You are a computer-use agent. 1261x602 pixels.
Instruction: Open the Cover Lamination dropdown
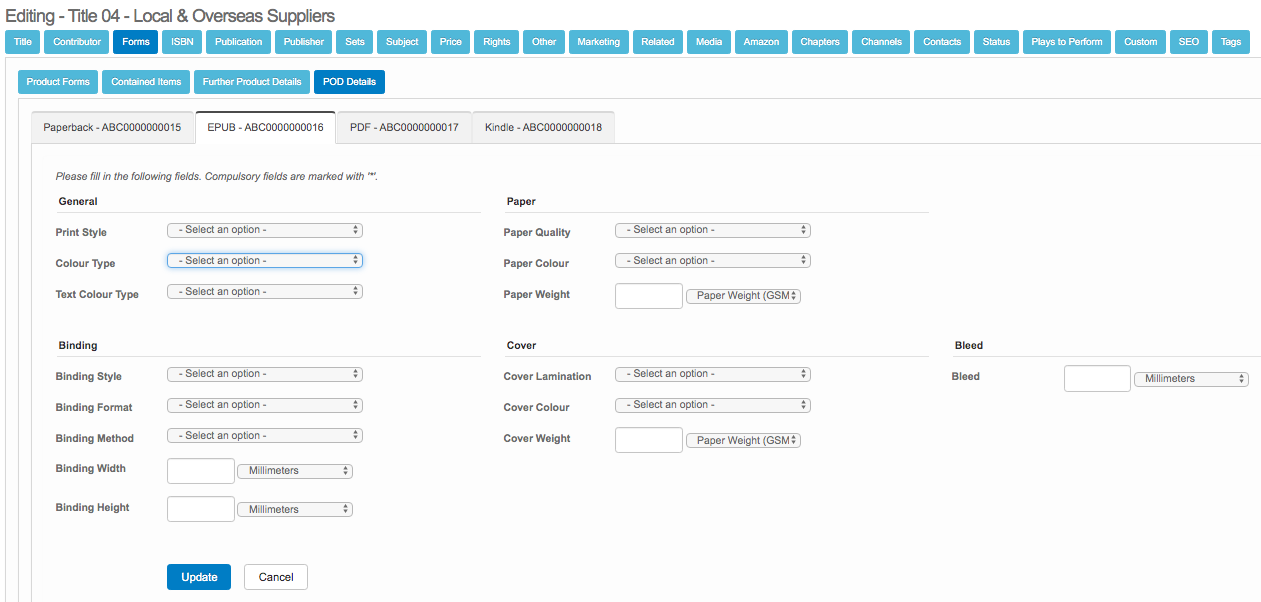(712, 374)
